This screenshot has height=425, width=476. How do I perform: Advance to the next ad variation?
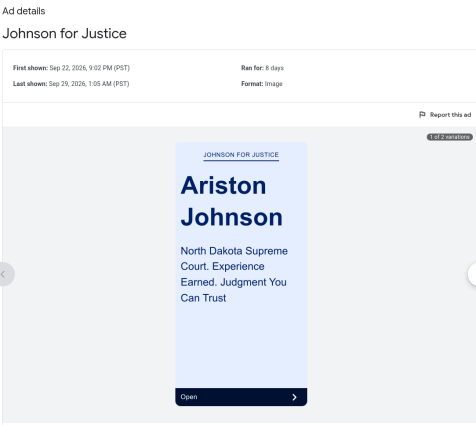pyautogui.click(x=472, y=274)
